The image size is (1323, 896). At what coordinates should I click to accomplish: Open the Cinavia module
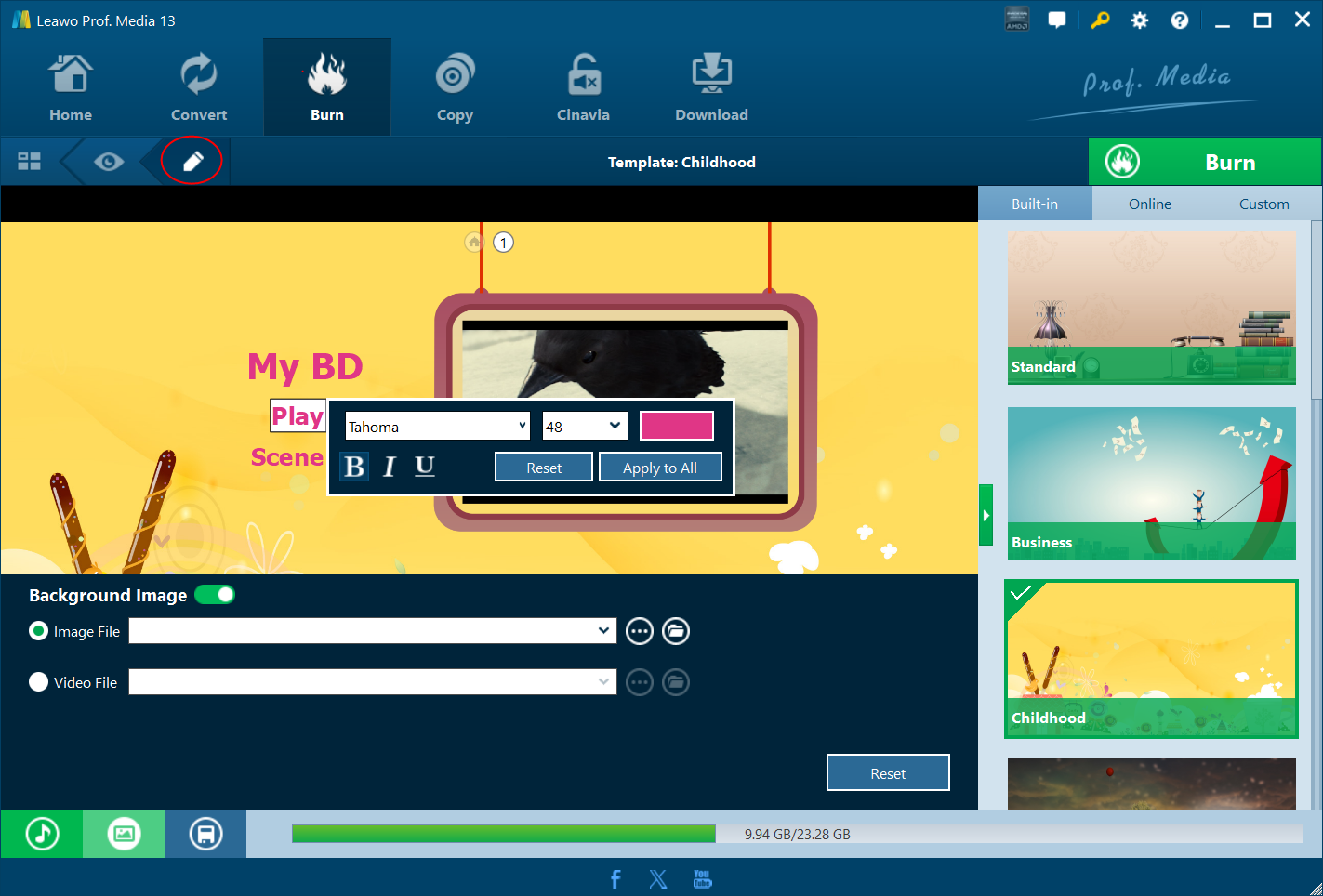pos(583,87)
